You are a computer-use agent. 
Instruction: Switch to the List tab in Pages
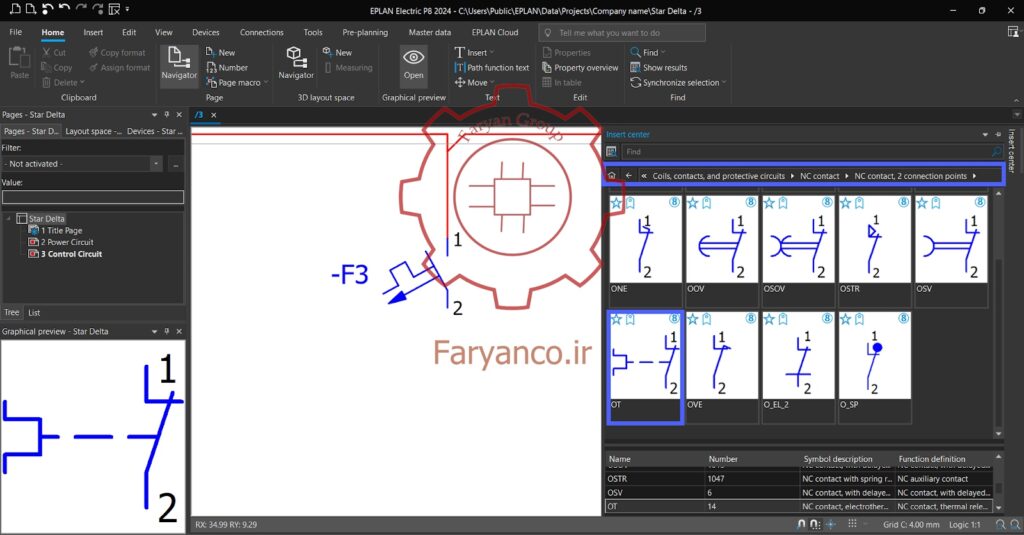[x=34, y=313]
